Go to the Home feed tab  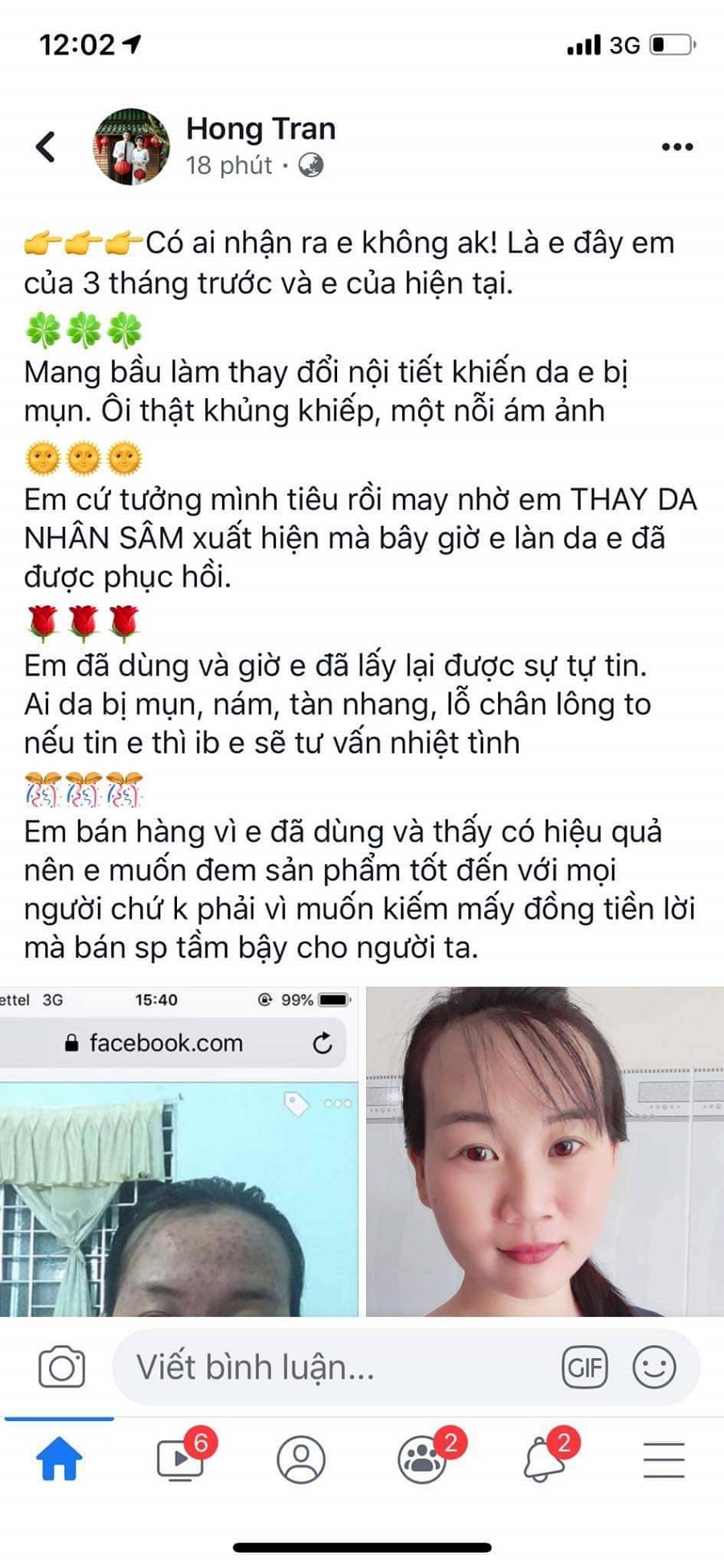point(60,1459)
